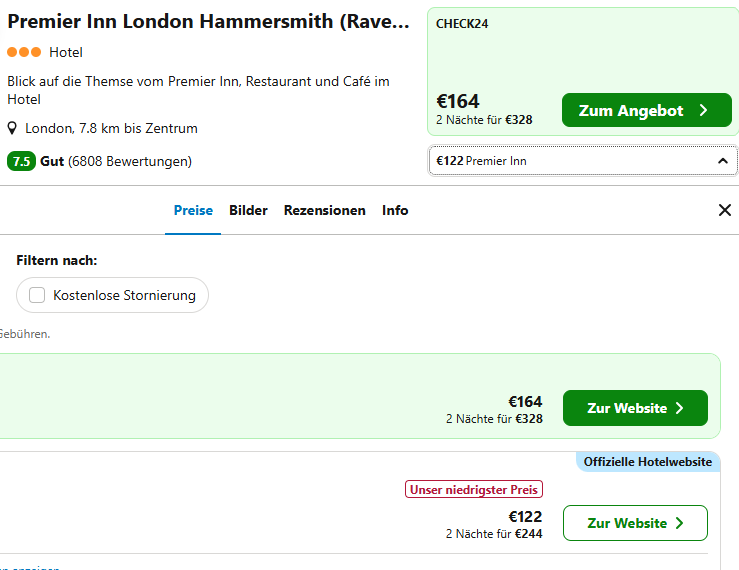
Task: Open the CHECK24 Zum Angebot offer
Action: click(x=647, y=110)
